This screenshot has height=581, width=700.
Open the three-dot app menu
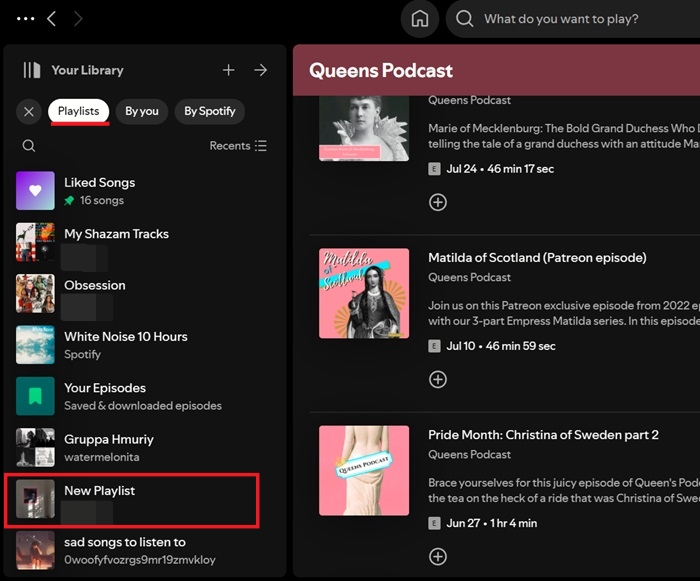coord(25,19)
